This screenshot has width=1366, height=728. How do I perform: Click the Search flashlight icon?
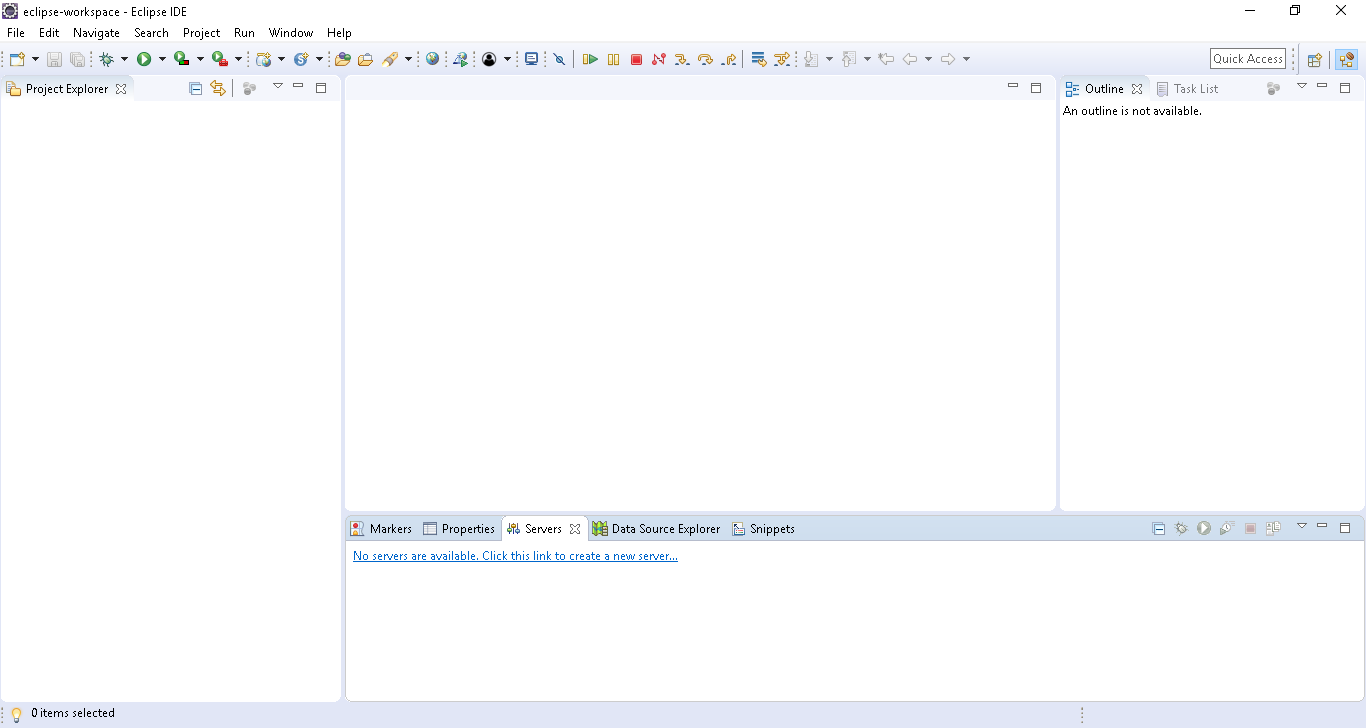pos(390,59)
